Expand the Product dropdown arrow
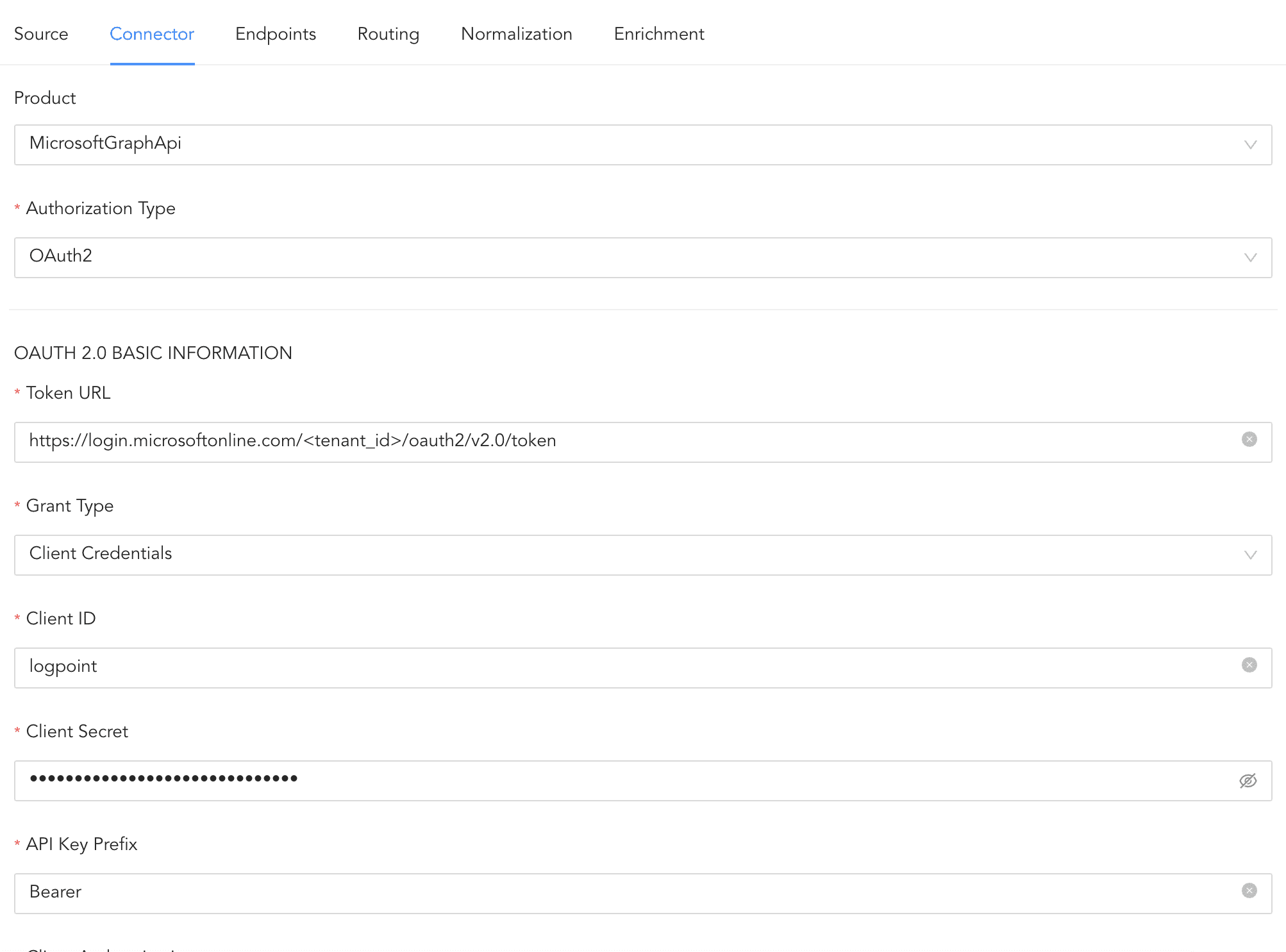Image resolution: width=1286 pixels, height=952 pixels. (1250, 145)
